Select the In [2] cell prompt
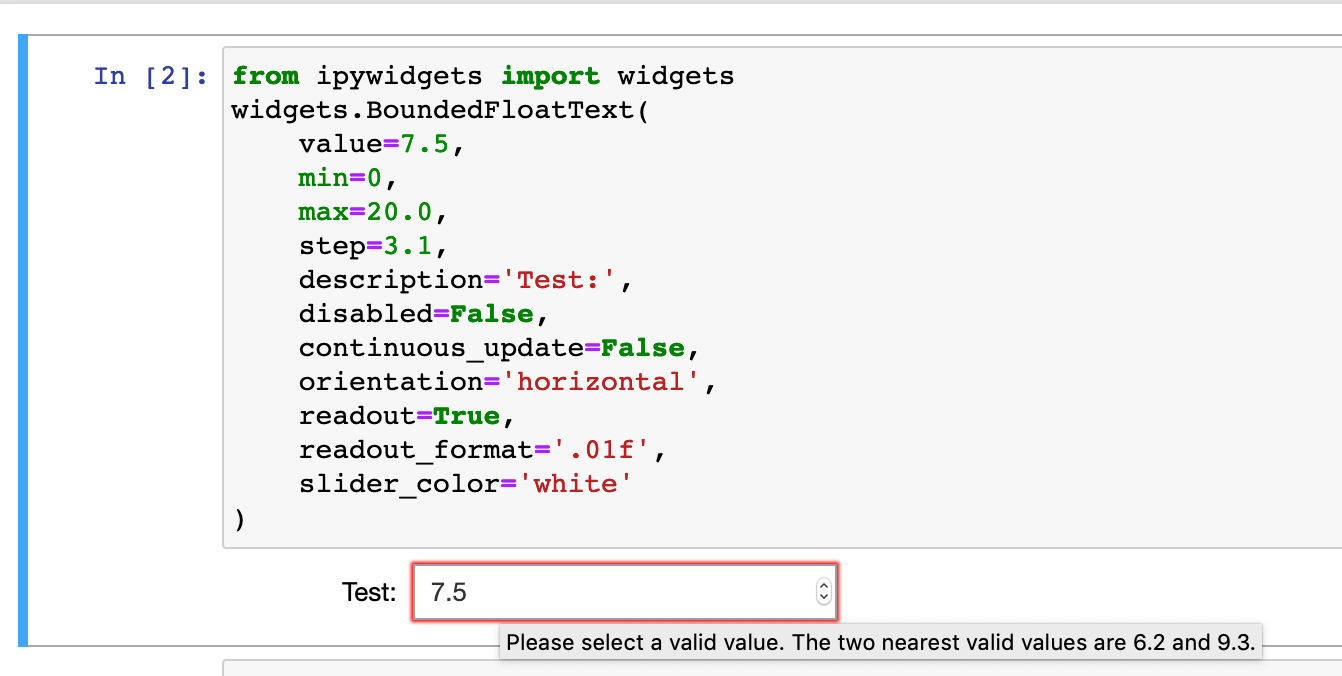 (x=150, y=76)
